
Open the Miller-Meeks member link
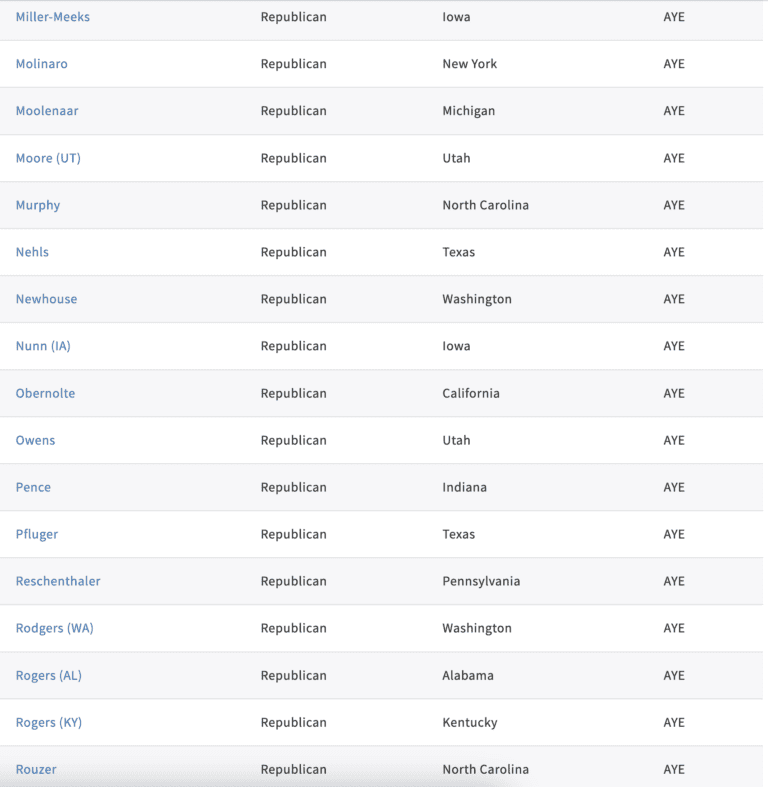coord(53,17)
